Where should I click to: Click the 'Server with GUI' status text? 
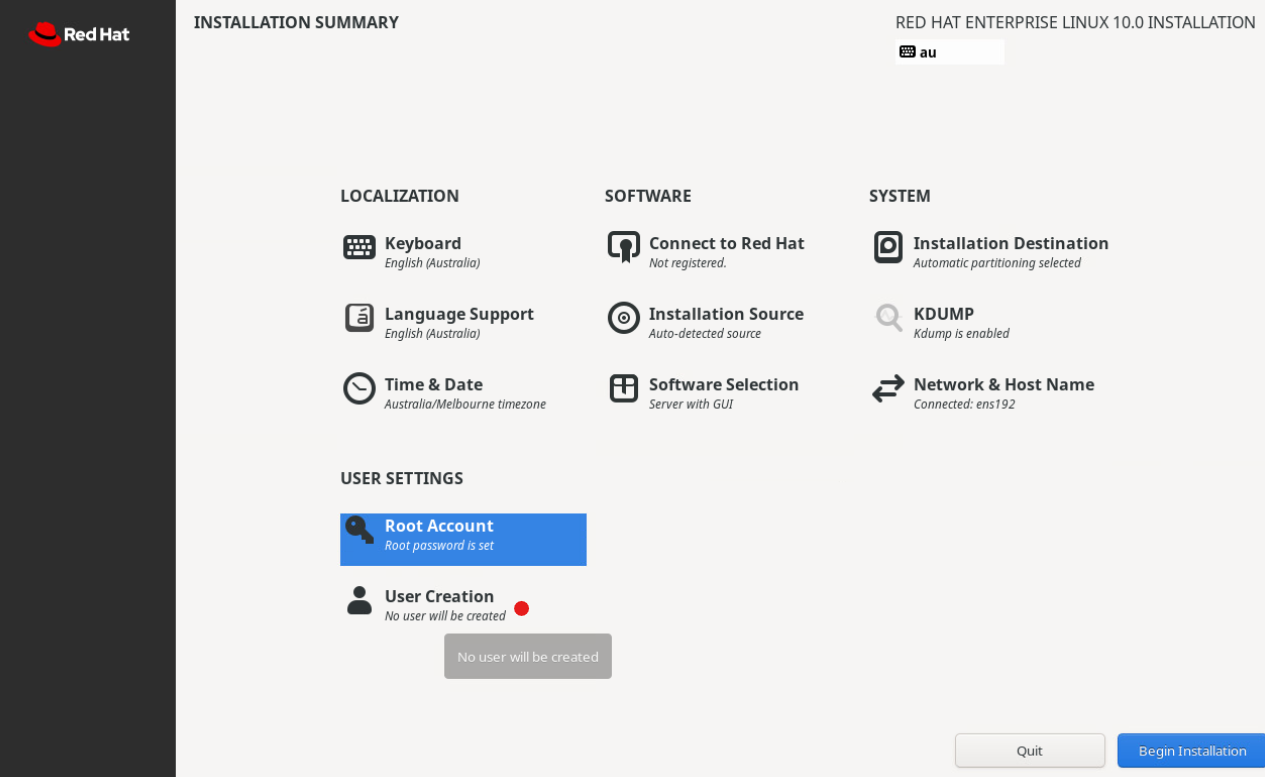click(x=691, y=404)
